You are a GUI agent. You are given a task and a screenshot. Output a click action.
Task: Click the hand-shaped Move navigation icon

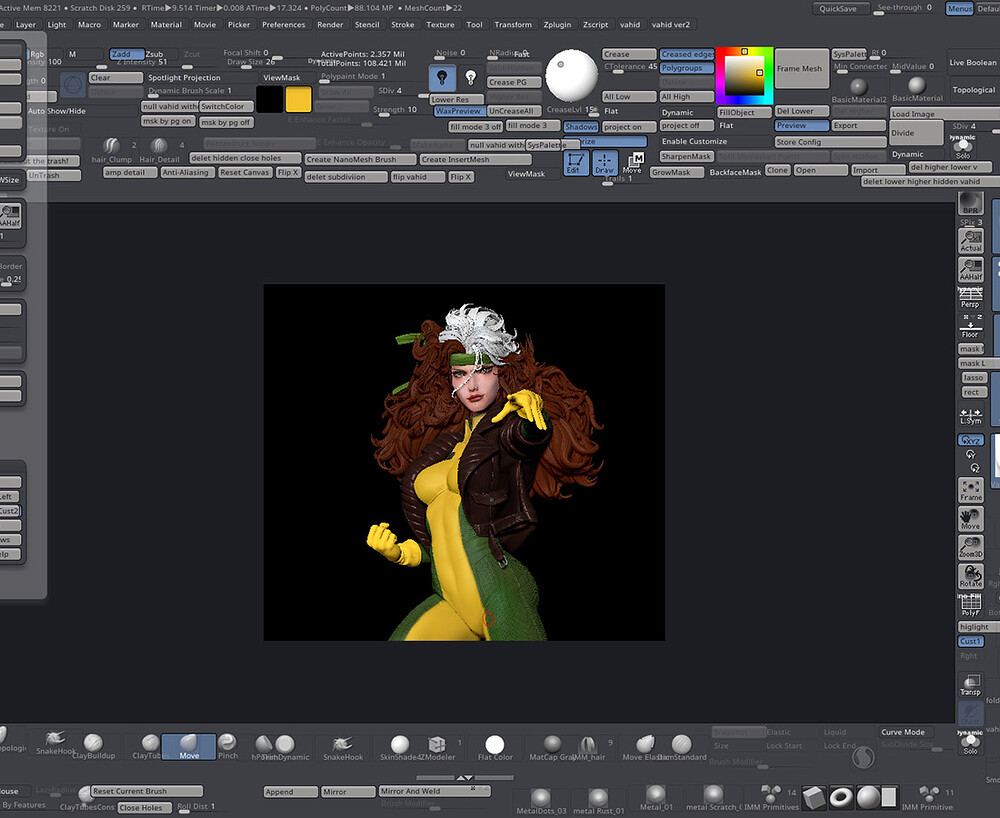tap(970, 519)
